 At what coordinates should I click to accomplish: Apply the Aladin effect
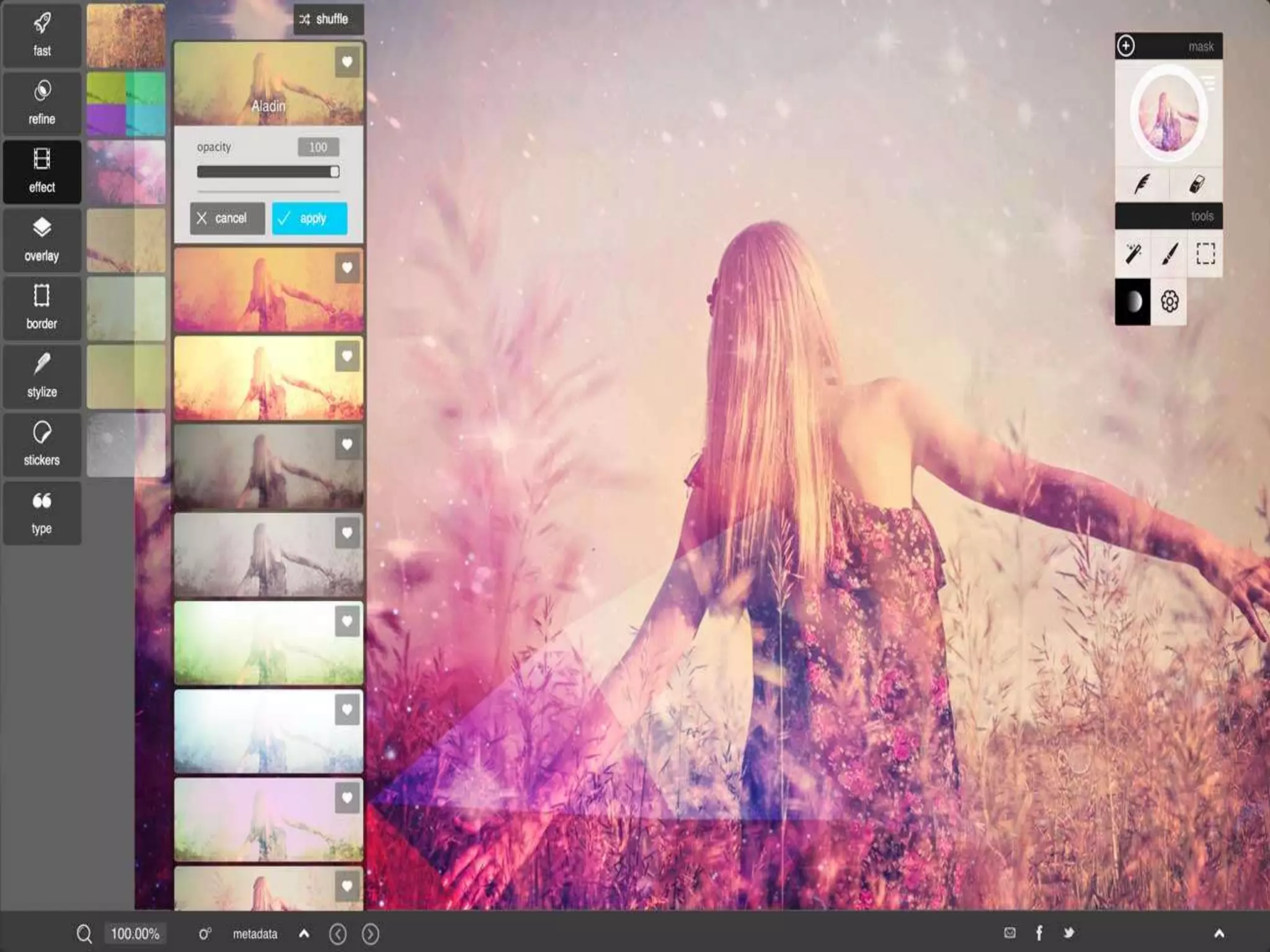(x=309, y=218)
